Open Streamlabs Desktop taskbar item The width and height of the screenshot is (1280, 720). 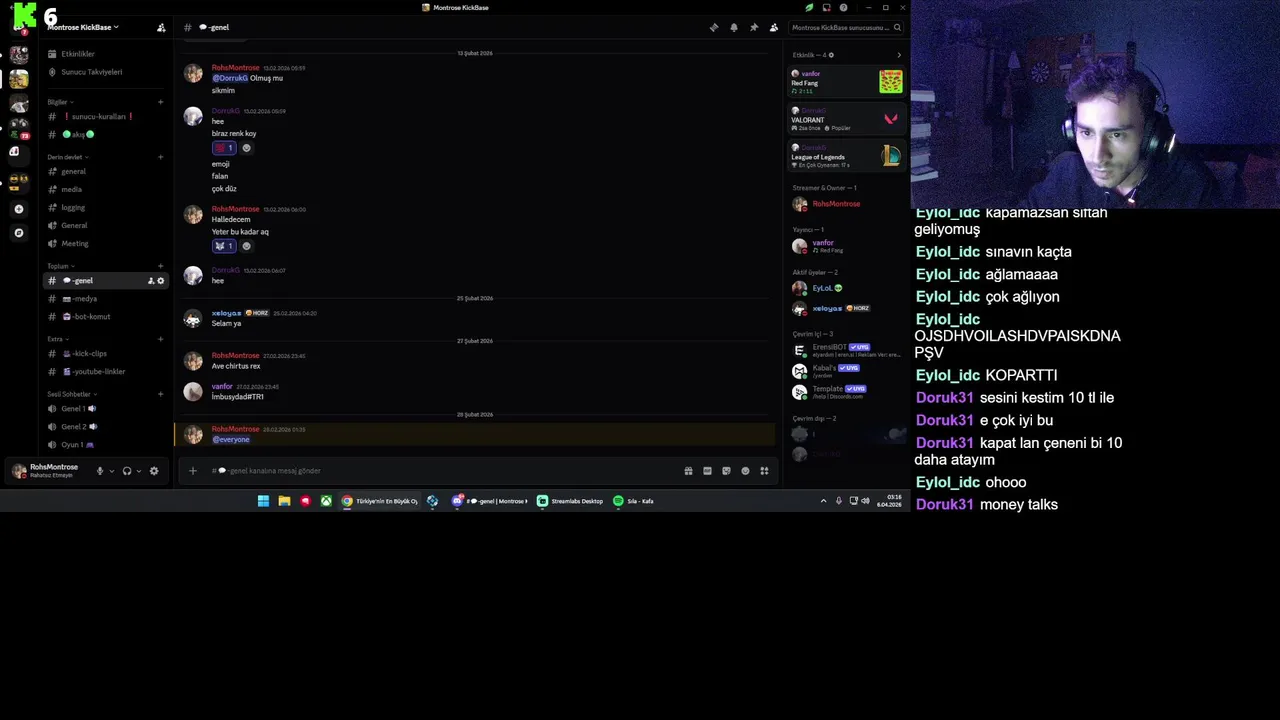pos(571,501)
